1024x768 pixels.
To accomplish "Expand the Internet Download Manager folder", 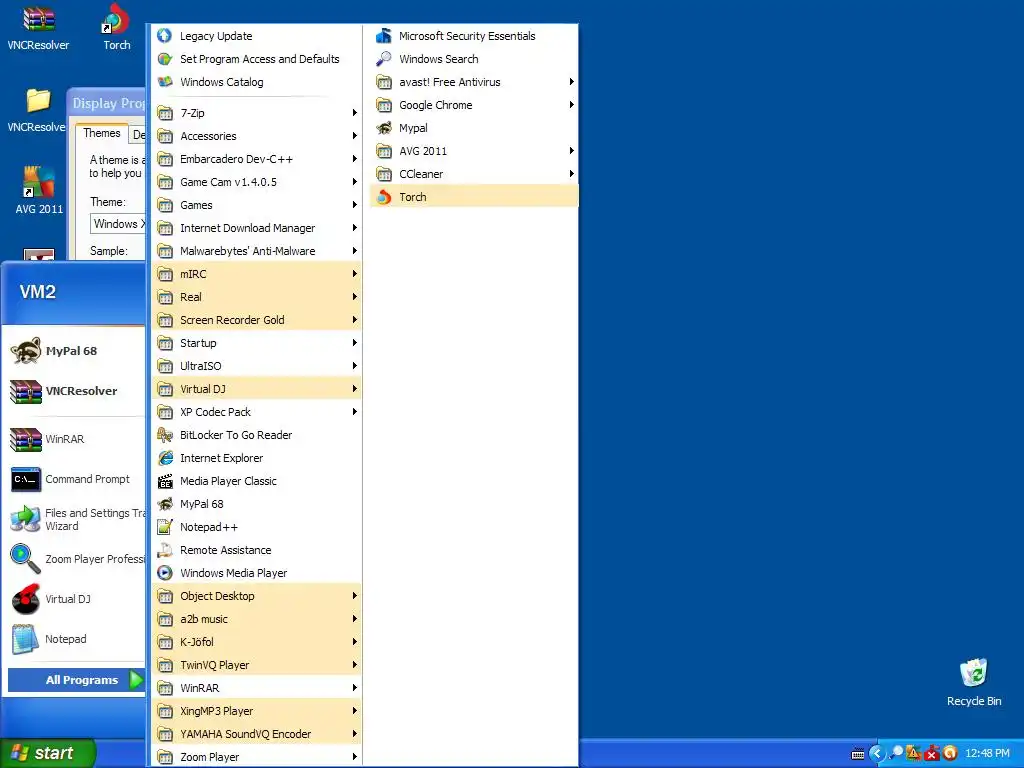I will (x=256, y=228).
